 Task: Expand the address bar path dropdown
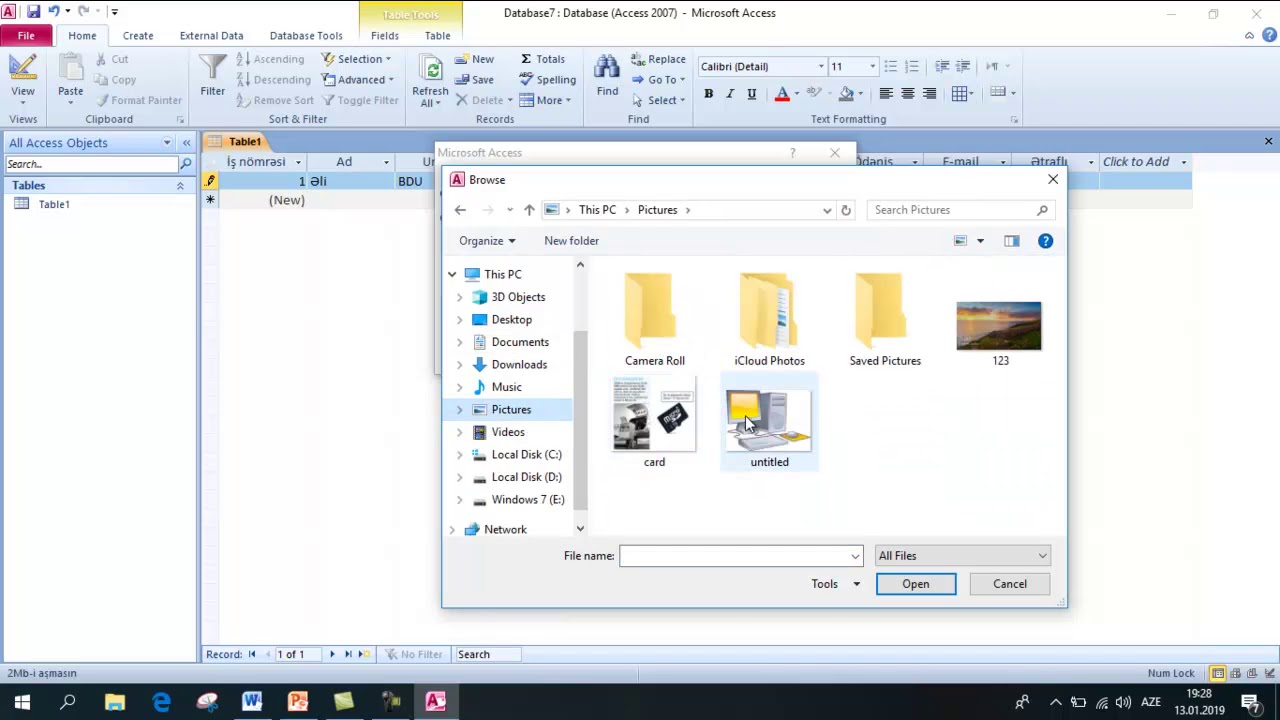[827, 210]
